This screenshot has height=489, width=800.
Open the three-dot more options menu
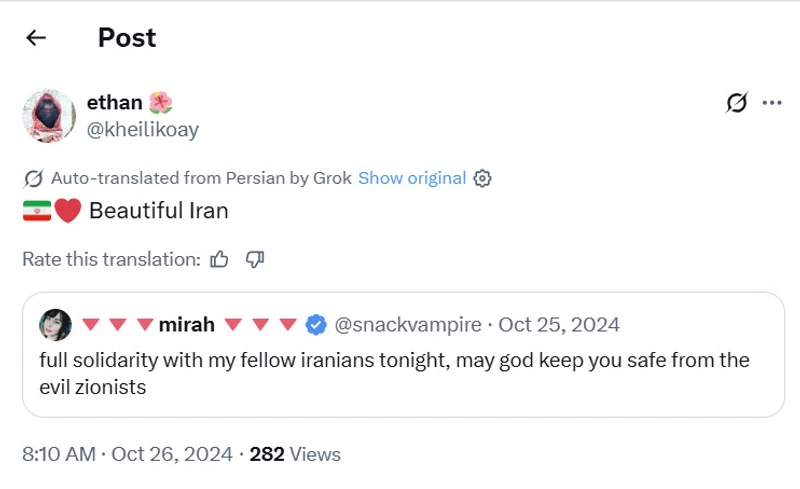(x=771, y=102)
